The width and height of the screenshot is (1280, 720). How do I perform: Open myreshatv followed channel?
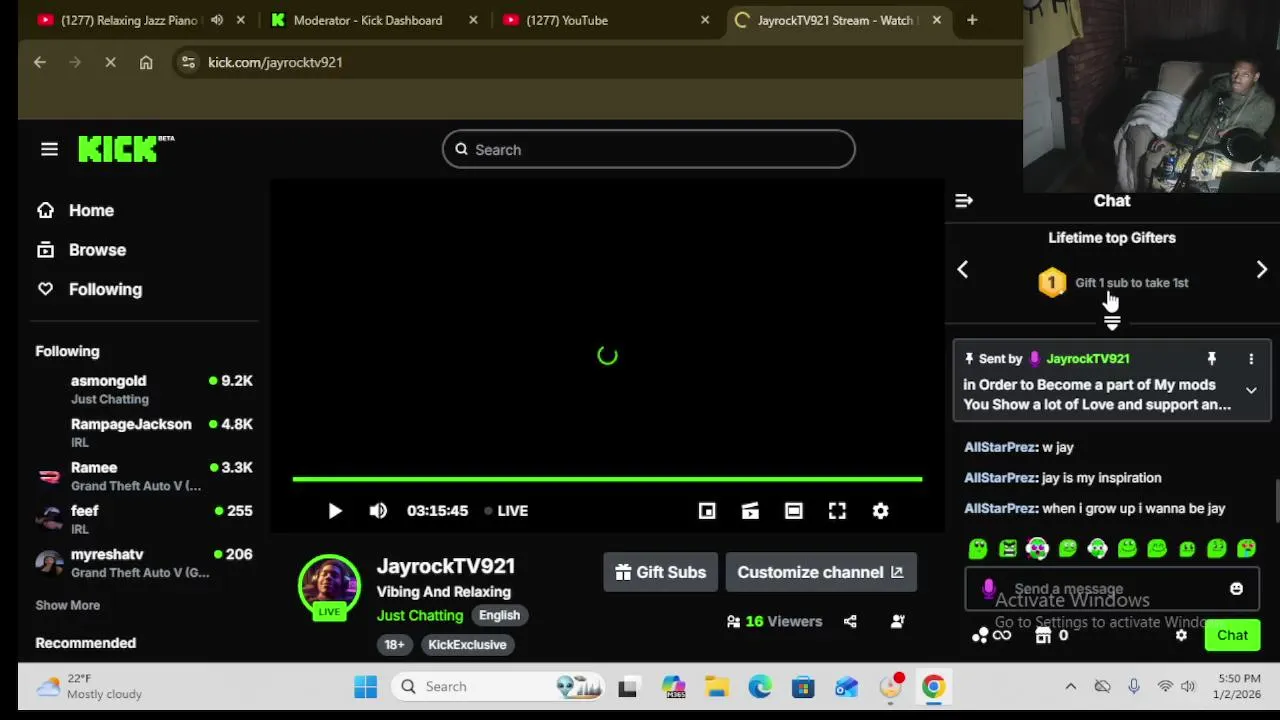144,562
